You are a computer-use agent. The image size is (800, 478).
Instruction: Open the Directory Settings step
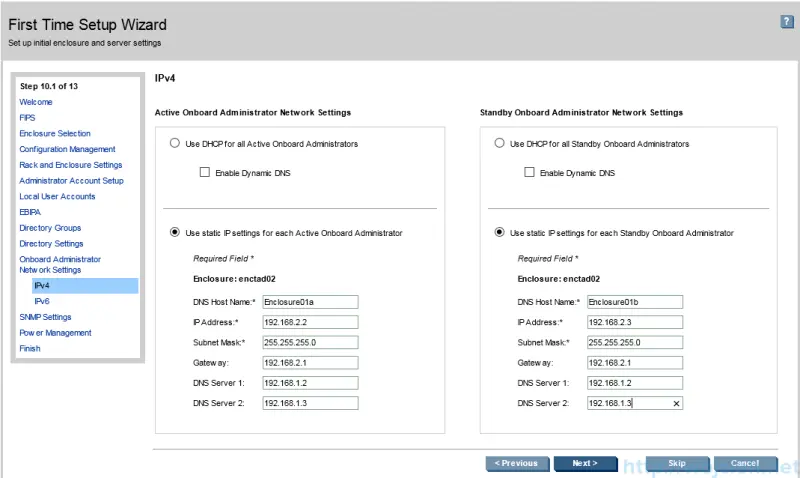tap(51, 244)
